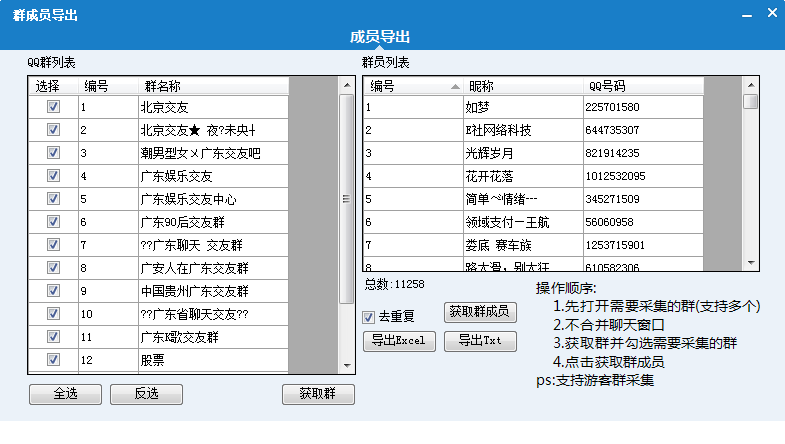Image resolution: width=785 pixels, height=444 pixels.
Task: Click the 群员列表 scrollbar thumb
Action: tap(750, 102)
